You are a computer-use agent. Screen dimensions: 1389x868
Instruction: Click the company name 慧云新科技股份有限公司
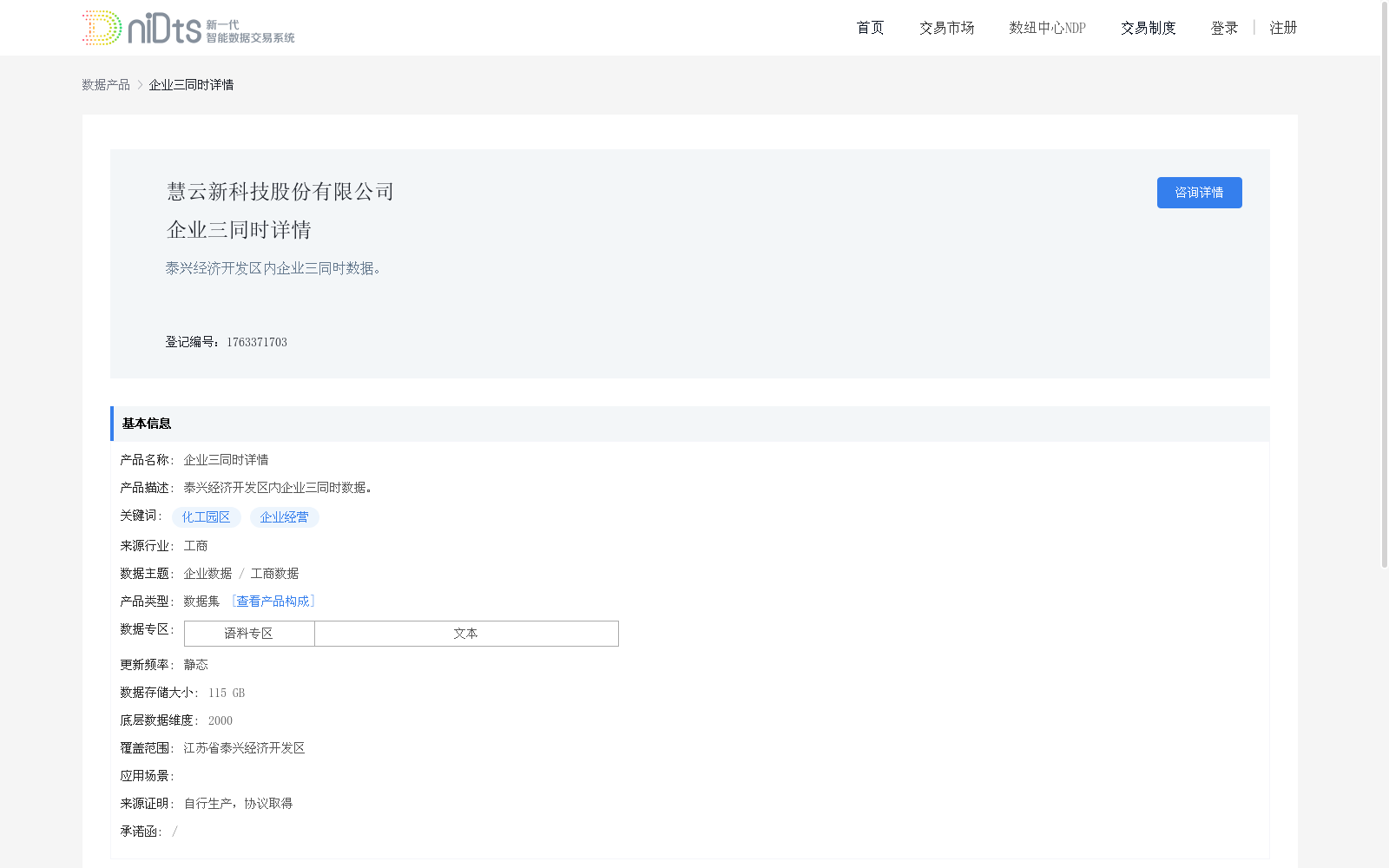click(280, 192)
